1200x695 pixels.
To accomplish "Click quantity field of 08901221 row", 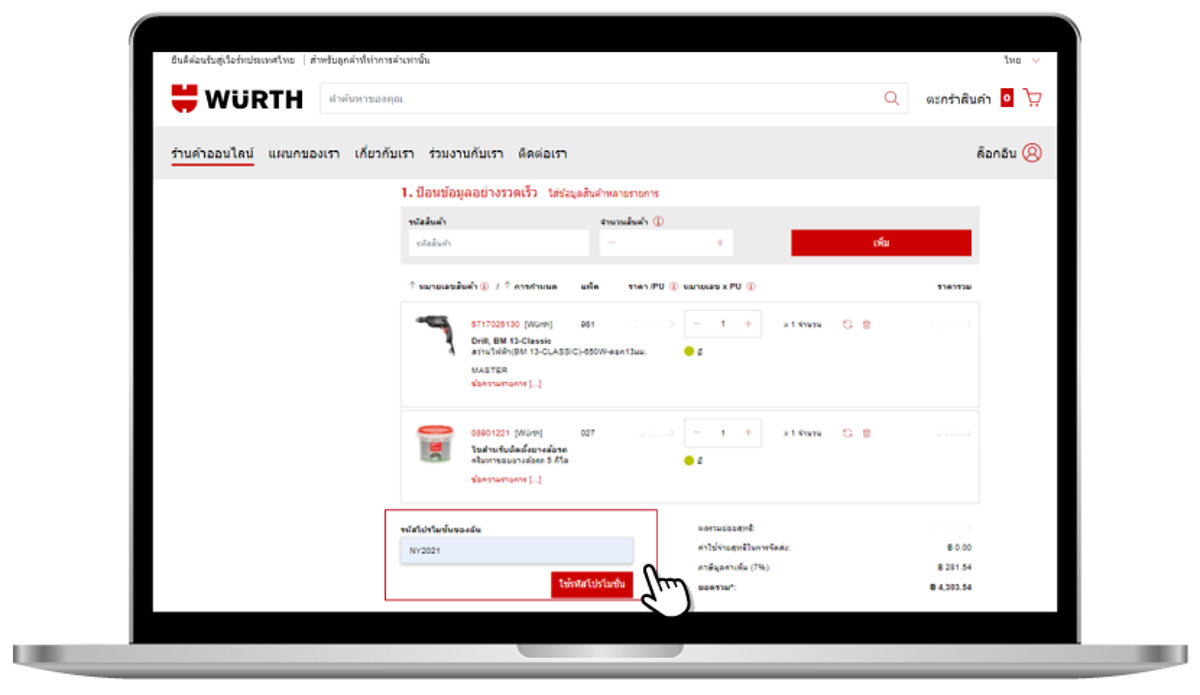I will (x=722, y=433).
